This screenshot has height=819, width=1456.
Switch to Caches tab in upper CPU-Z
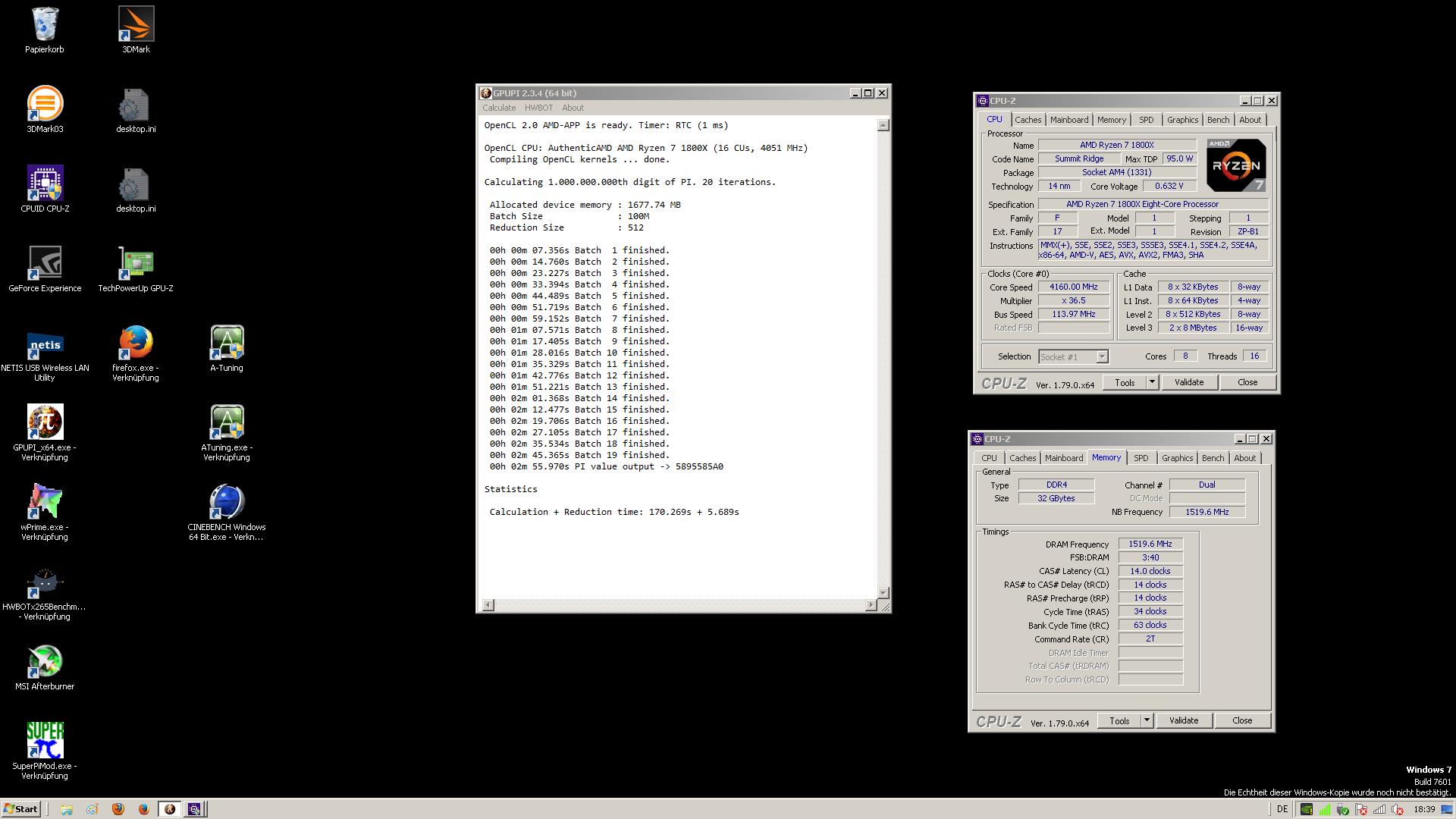tap(1028, 120)
